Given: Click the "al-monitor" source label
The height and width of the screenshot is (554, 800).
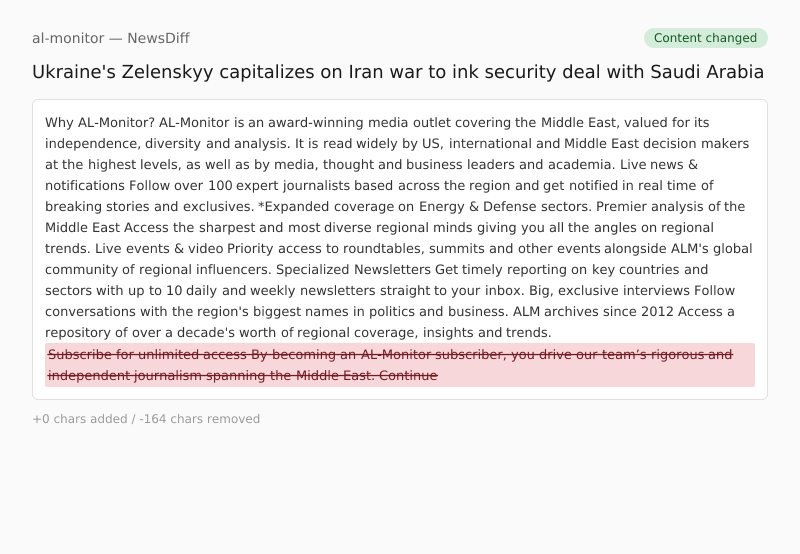Looking at the screenshot, I should [x=68, y=38].
